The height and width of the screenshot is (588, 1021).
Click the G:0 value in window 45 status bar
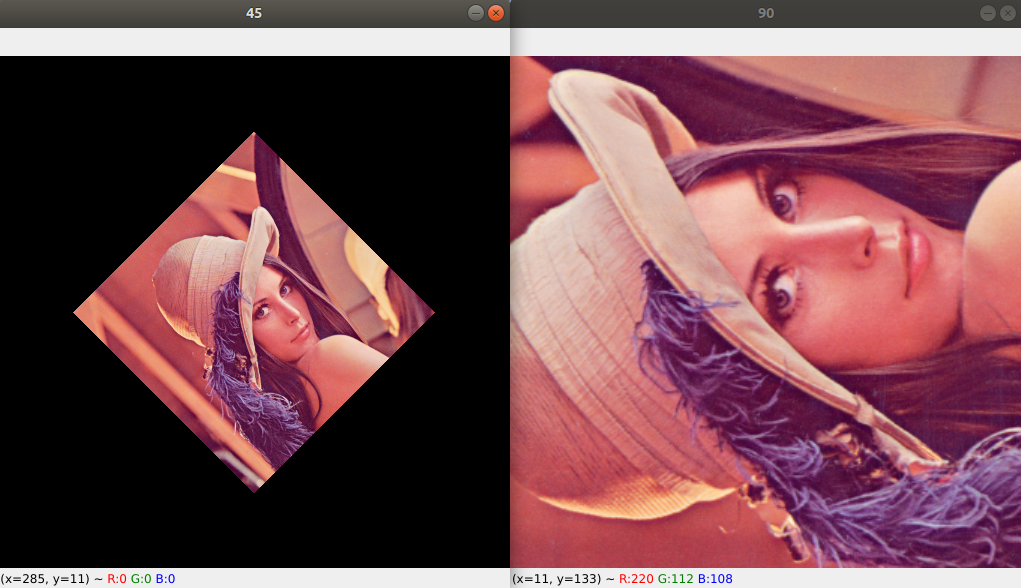click(141, 578)
